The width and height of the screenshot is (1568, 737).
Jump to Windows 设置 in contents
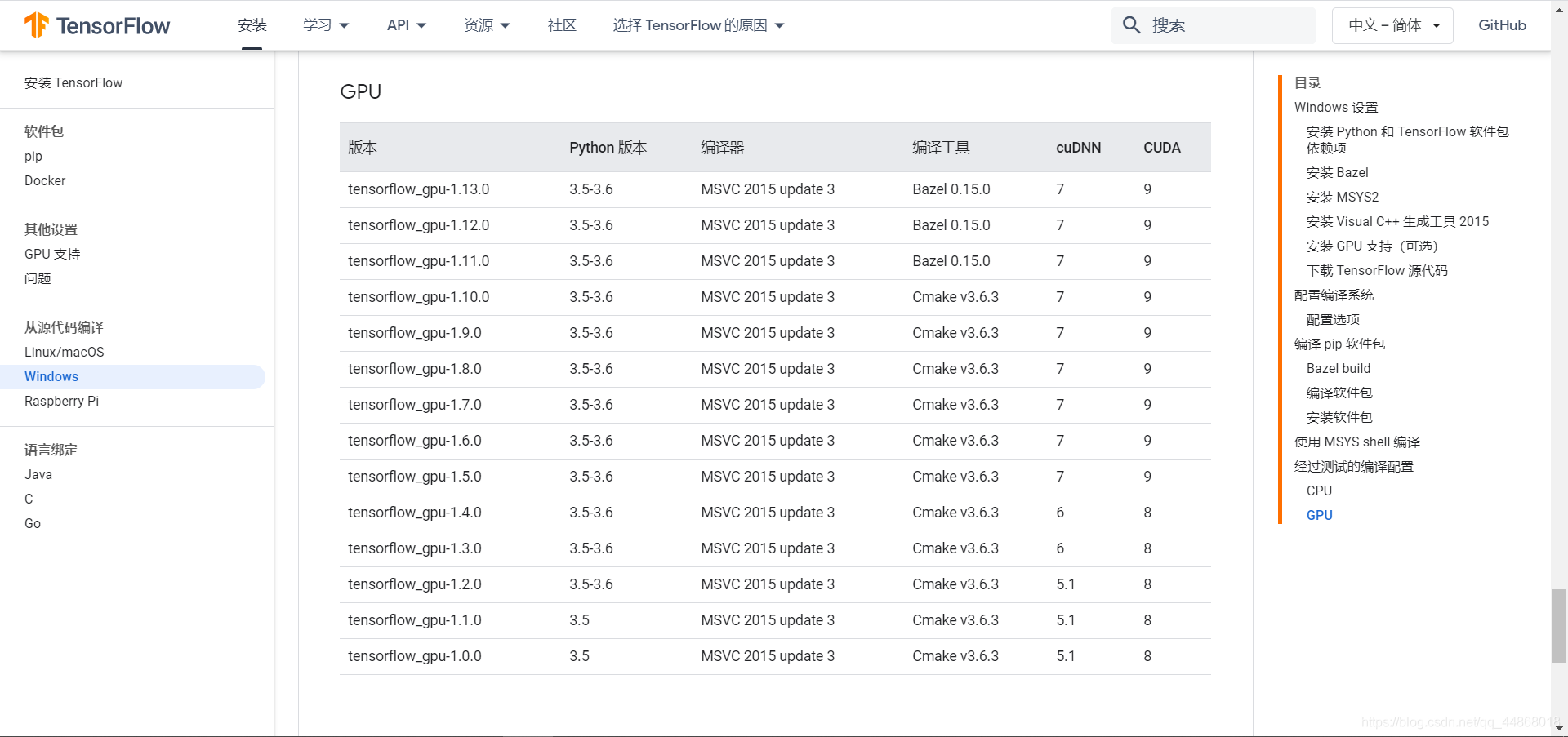tap(1336, 108)
